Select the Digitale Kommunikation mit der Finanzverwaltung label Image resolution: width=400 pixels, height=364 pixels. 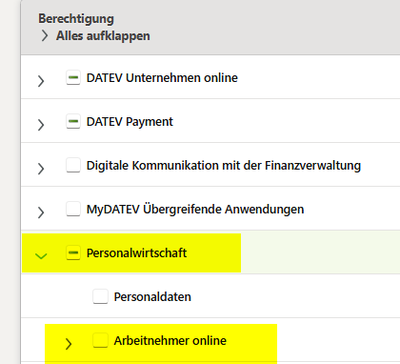(224, 166)
